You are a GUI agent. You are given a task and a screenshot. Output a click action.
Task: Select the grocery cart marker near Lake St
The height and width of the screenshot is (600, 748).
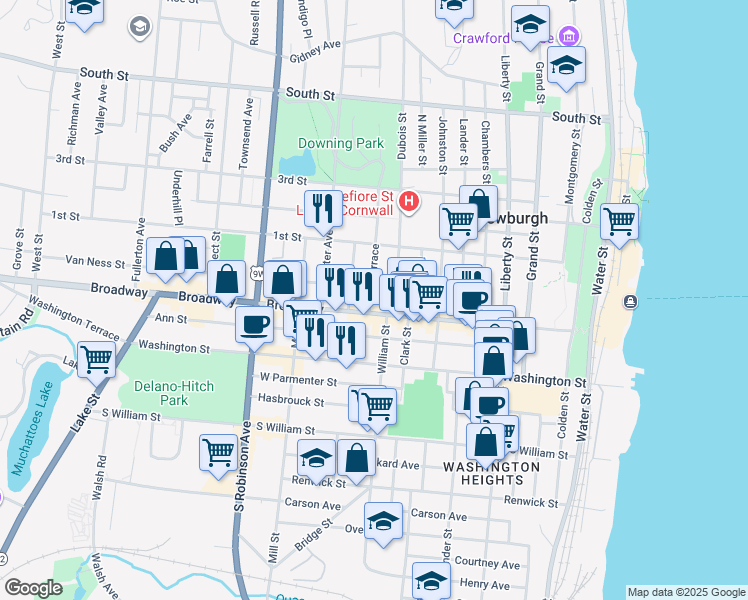(x=96, y=358)
